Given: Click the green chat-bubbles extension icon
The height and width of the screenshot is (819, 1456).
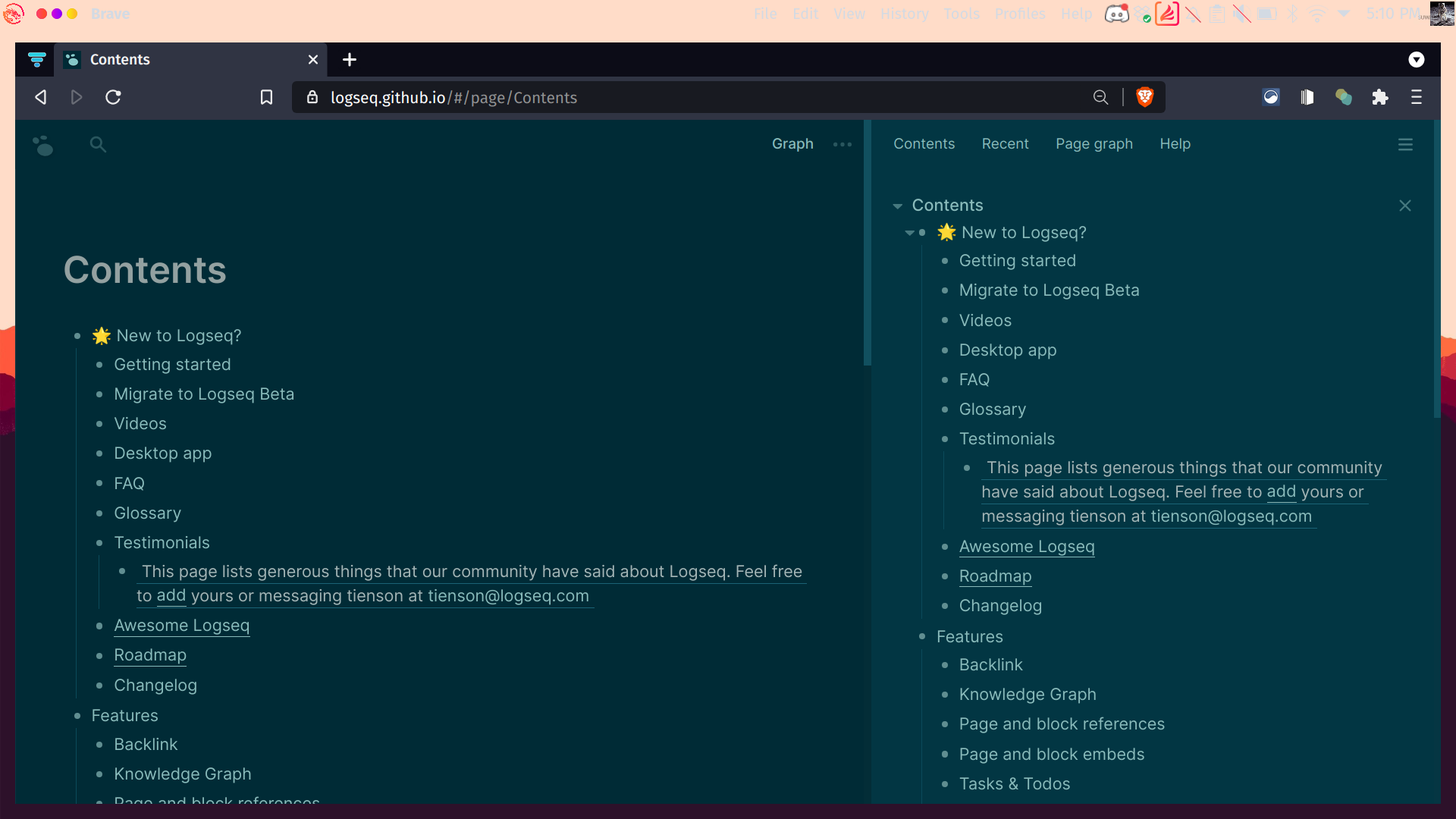Looking at the screenshot, I should tap(1344, 97).
